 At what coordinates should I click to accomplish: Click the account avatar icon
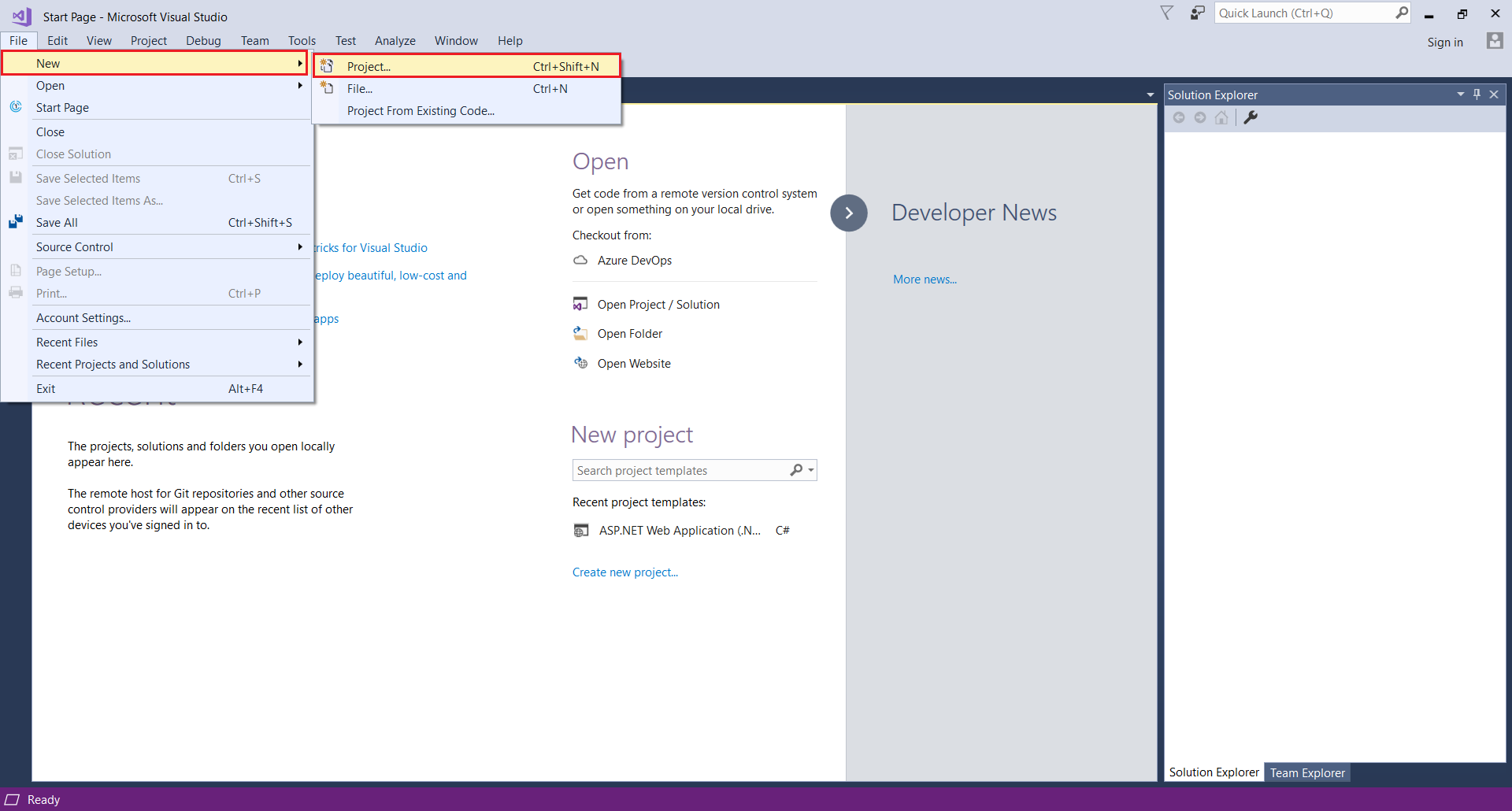tap(1495, 41)
